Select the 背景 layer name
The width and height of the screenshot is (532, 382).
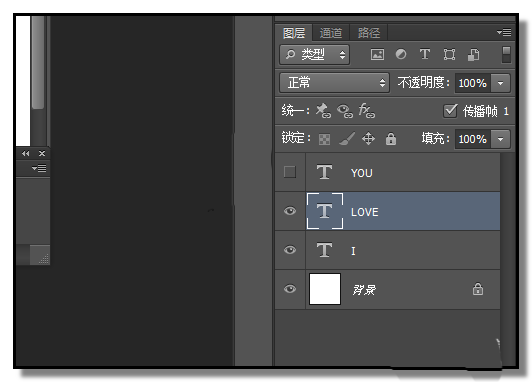pos(364,290)
